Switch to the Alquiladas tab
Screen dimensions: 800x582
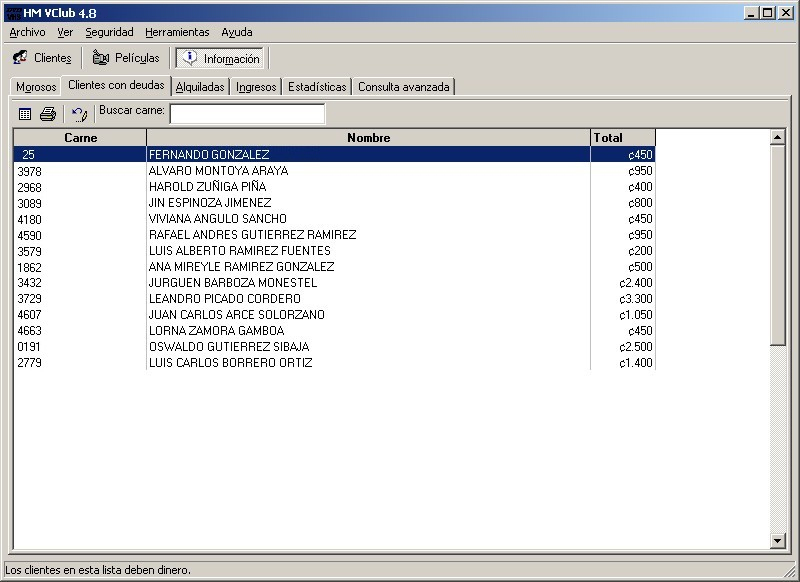click(x=200, y=87)
